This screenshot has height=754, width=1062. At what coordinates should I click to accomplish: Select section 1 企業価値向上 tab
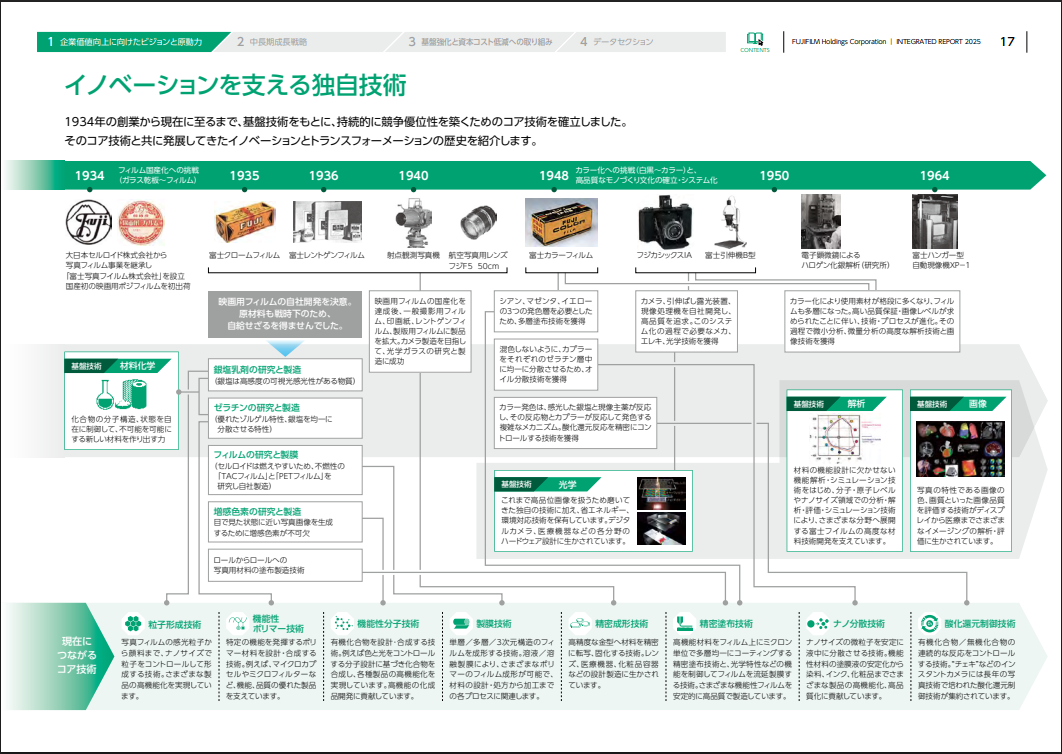[124, 42]
